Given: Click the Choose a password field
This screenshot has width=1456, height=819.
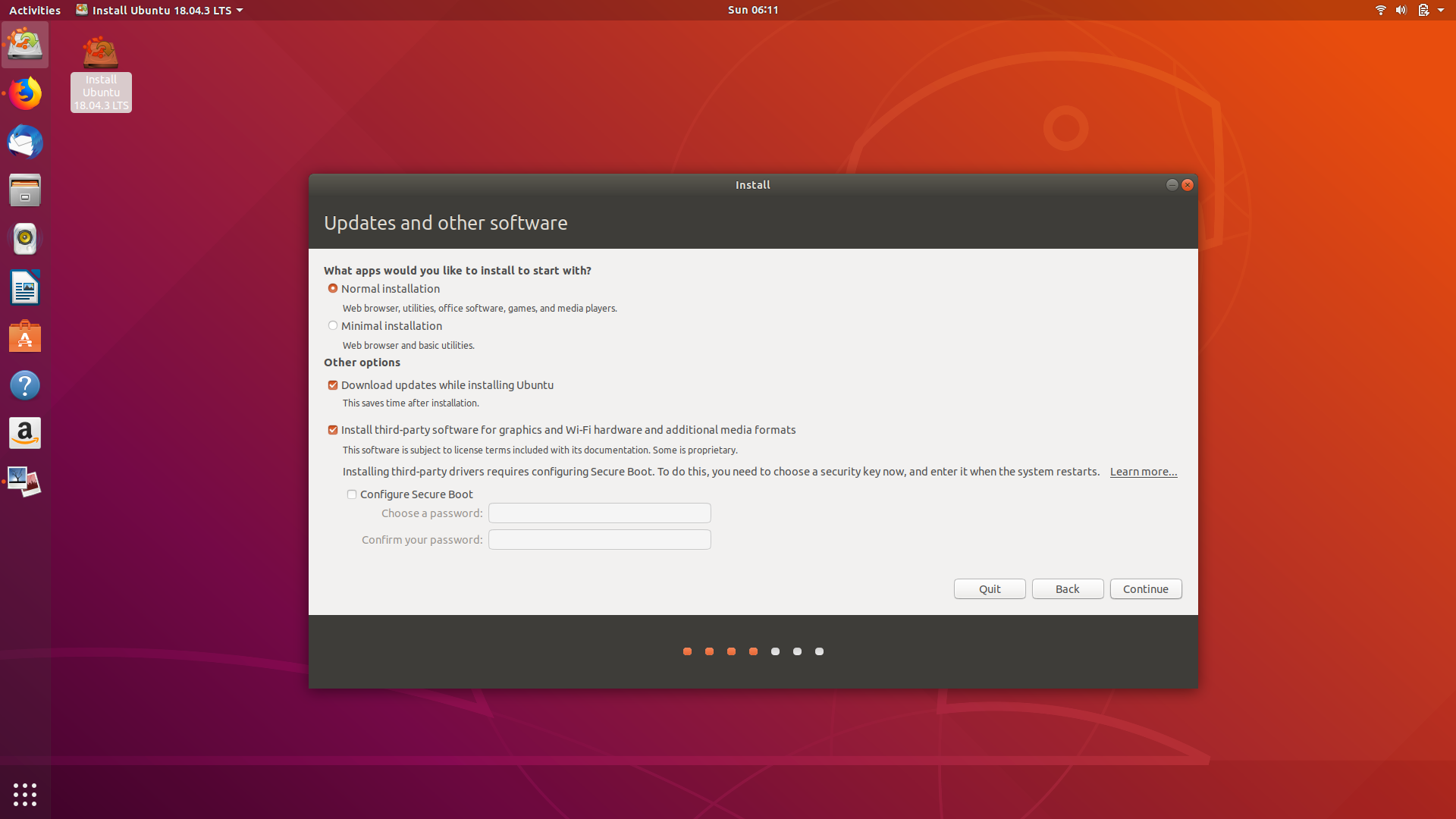Looking at the screenshot, I should [599, 513].
